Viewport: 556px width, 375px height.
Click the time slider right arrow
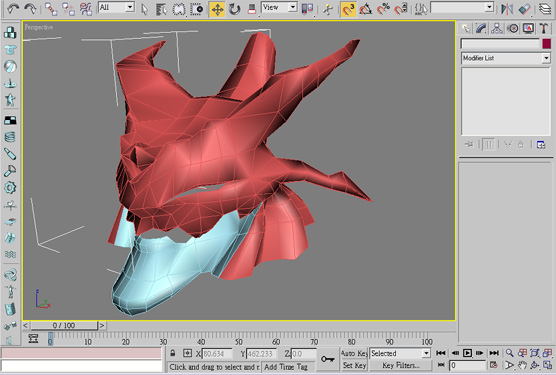point(102,325)
